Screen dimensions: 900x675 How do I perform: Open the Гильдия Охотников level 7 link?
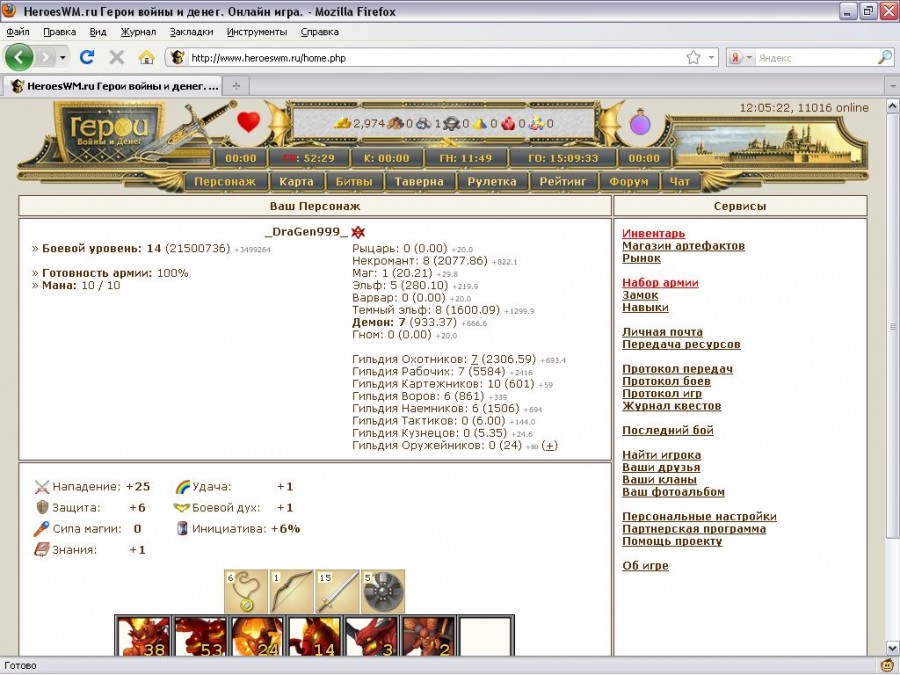474,359
